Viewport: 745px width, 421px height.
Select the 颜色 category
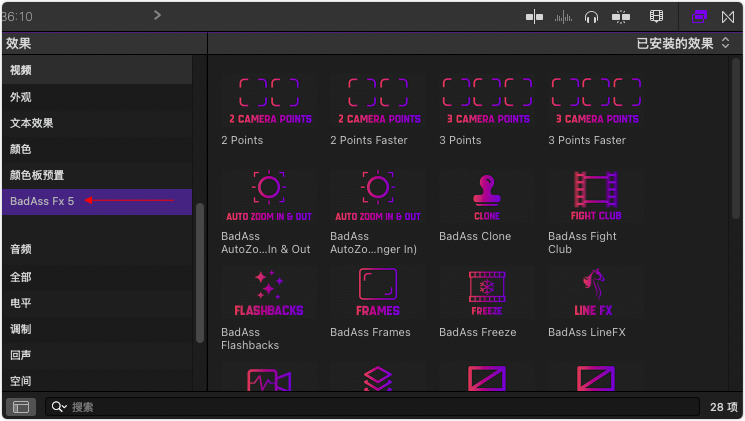[97, 149]
